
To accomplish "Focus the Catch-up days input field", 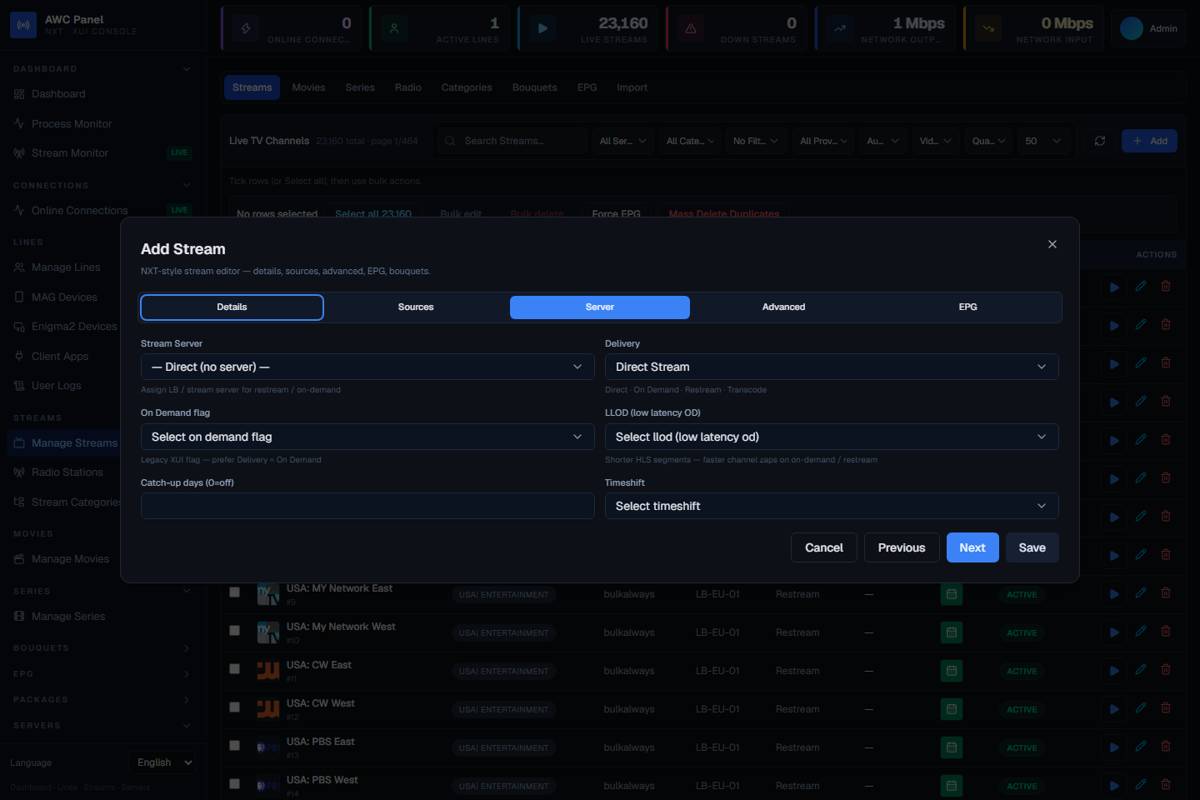I will click(x=368, y=506).
